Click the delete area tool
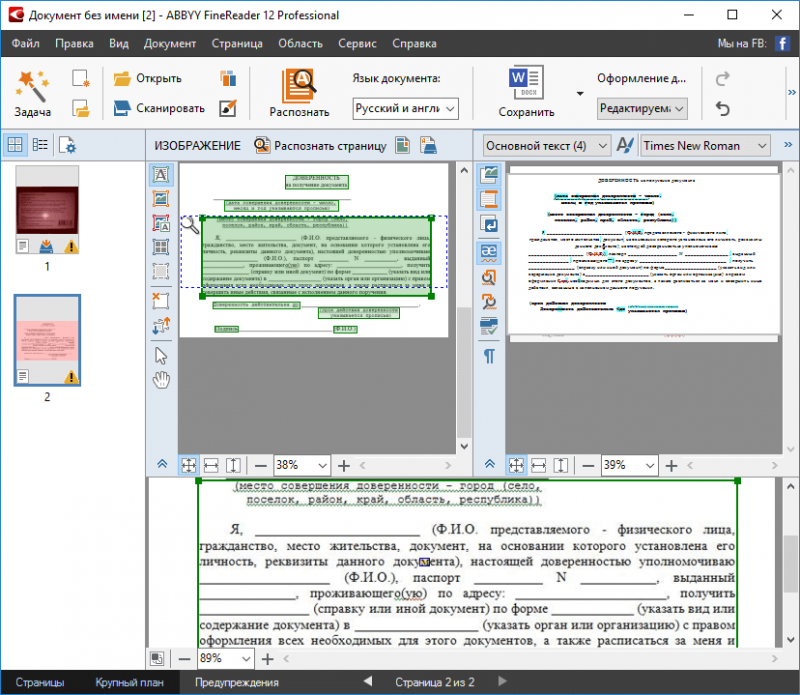 (161, 301)
